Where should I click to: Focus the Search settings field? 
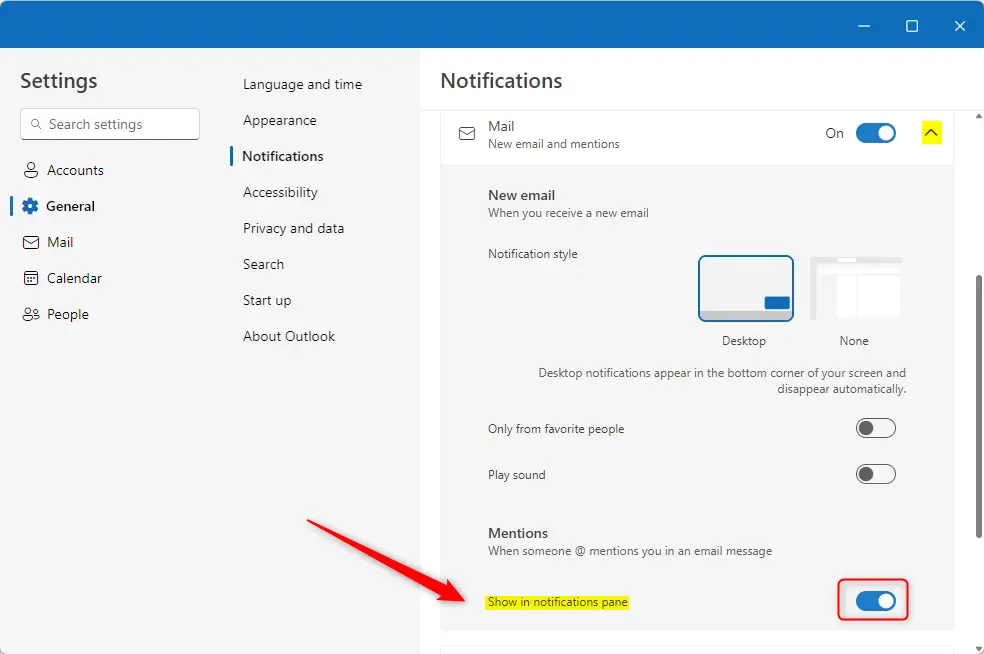click(110, 124)
